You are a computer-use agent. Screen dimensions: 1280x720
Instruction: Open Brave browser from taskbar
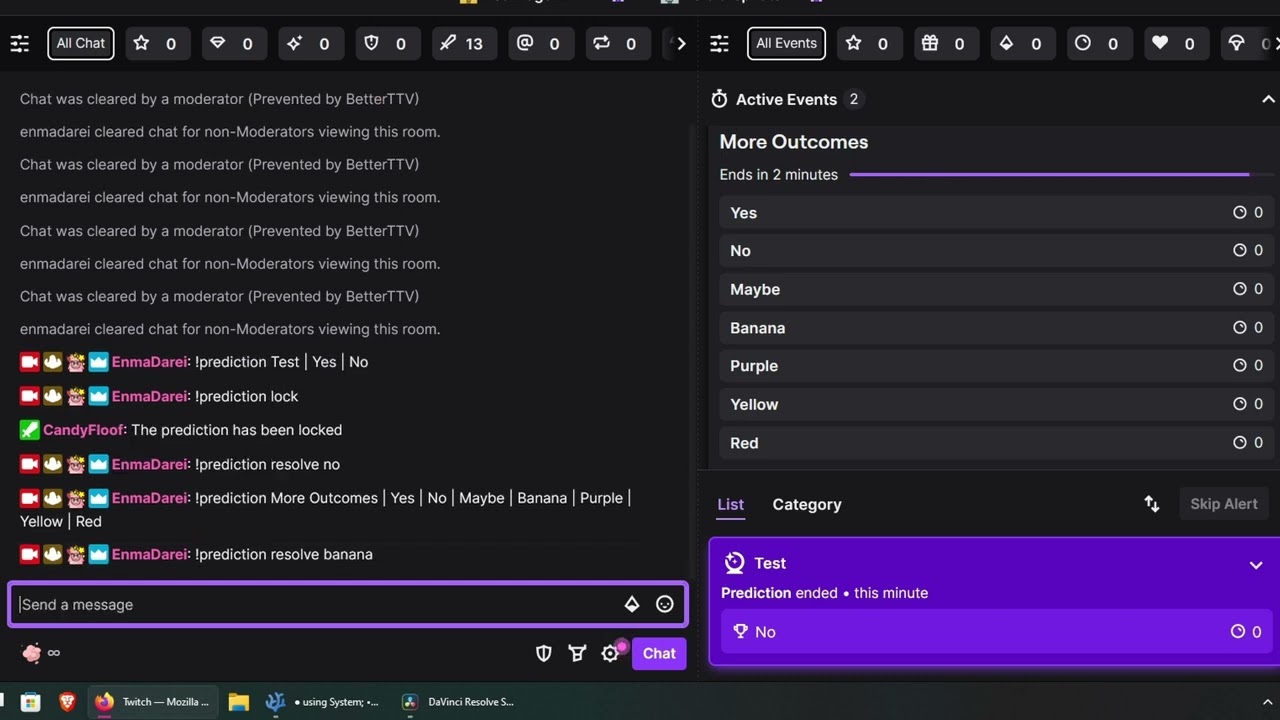point(67,702)
